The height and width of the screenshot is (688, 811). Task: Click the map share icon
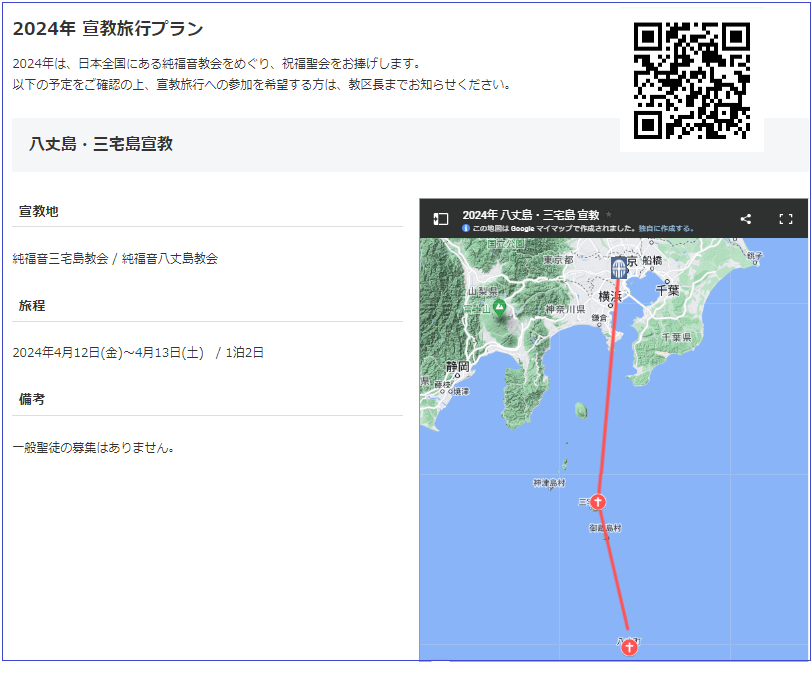coord(746,219)
